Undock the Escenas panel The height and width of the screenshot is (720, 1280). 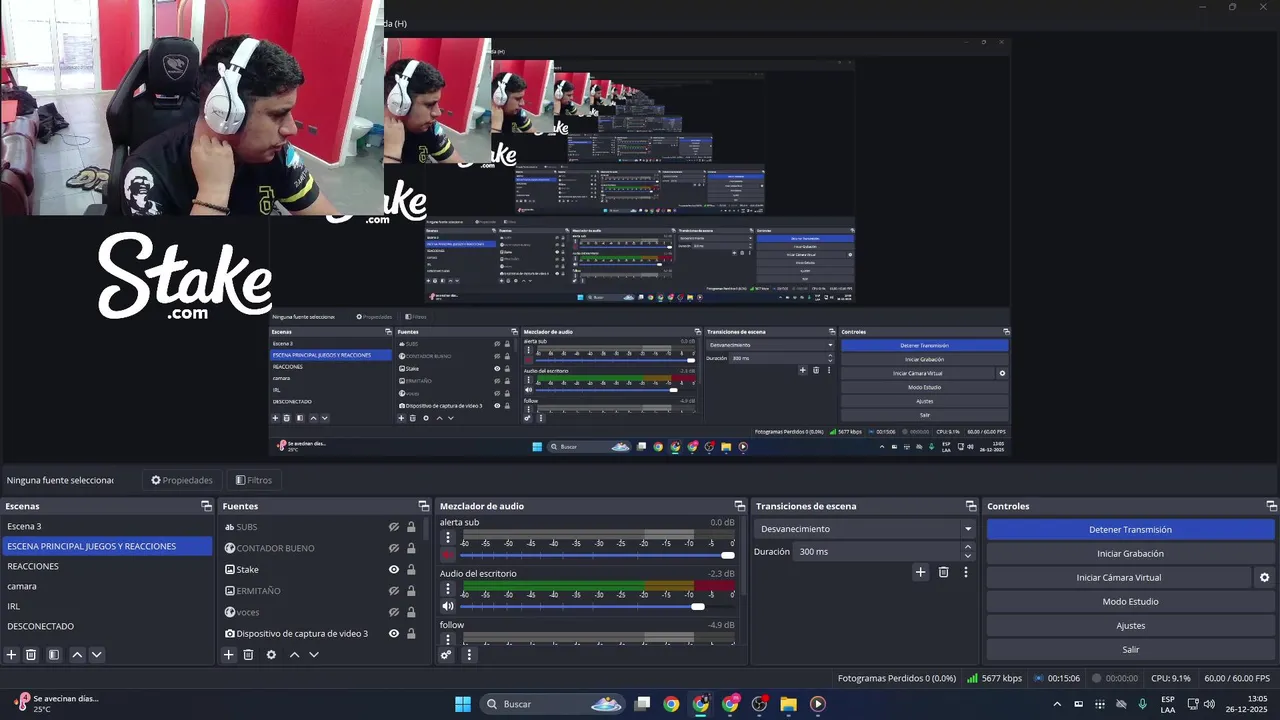pos(206,506)
